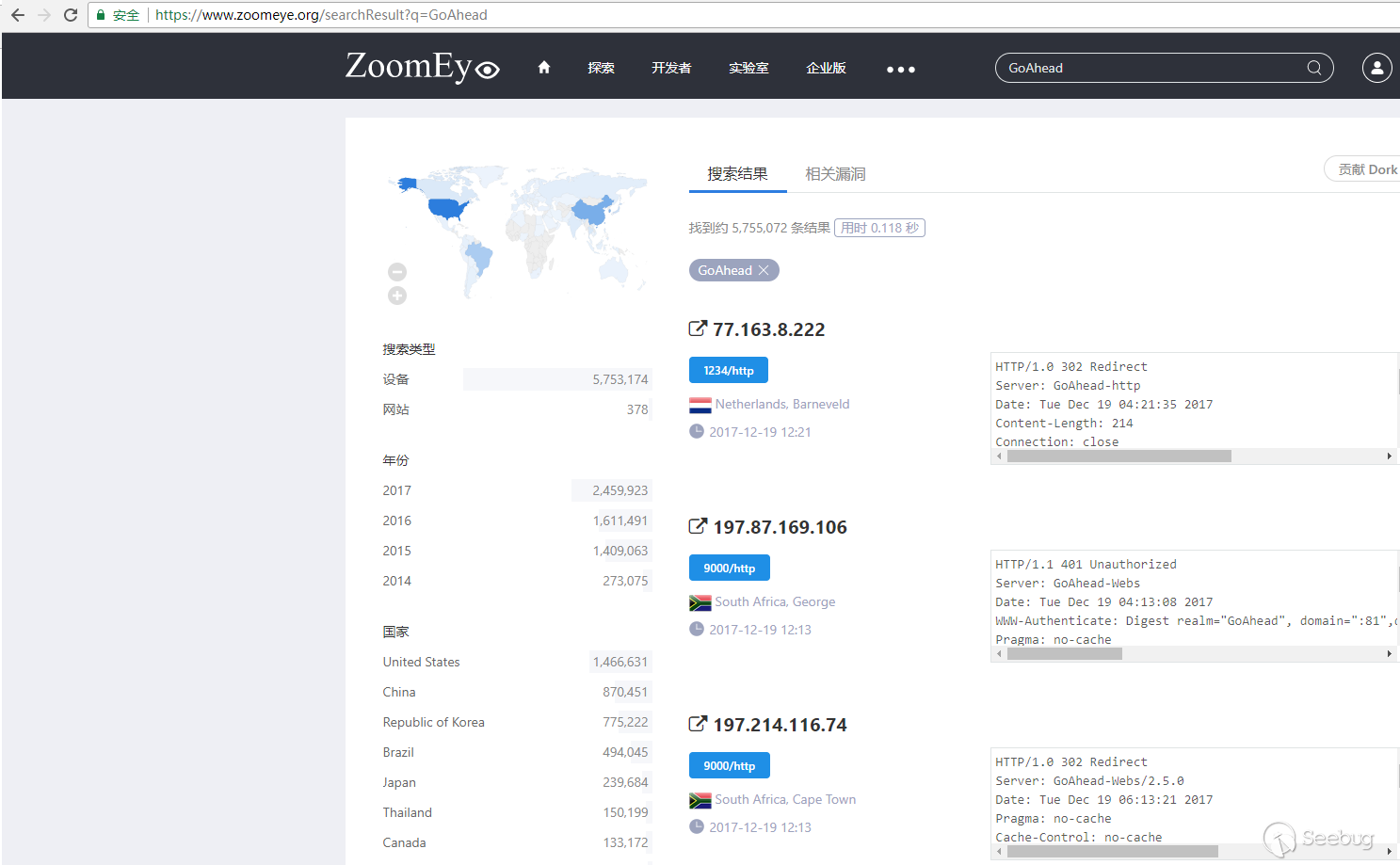Click the South Africa, George location link
Image resolution: width=1400 pixels, height=865 pixels.
click(775, 601)
